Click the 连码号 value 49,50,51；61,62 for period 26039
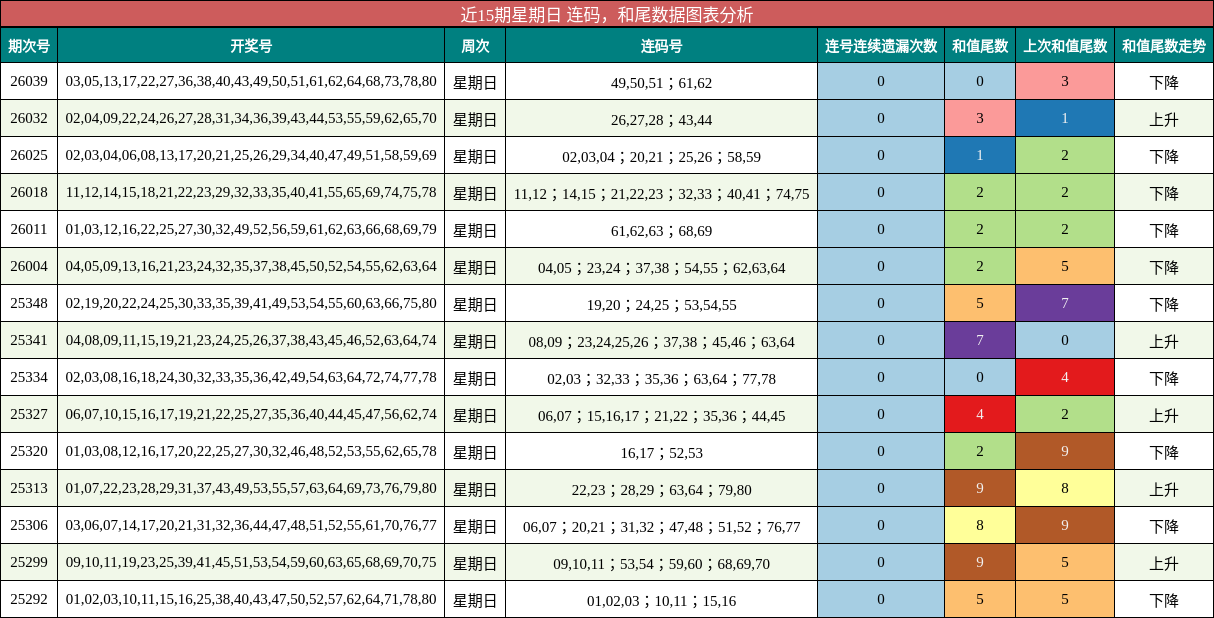Screen dimensions: 1214x618 coord(660,84)
